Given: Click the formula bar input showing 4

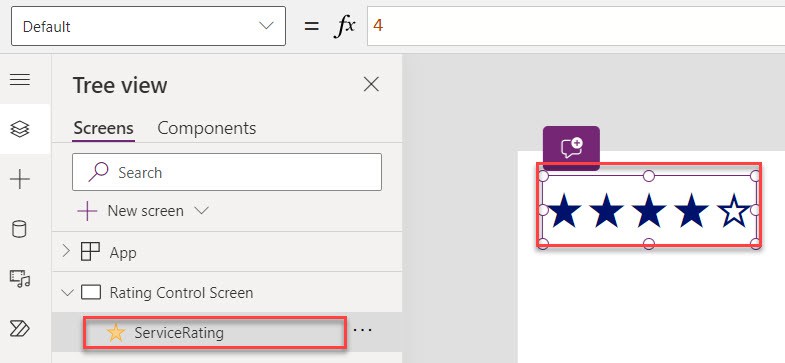Looking at the screenshot, I should coord(576,26).
